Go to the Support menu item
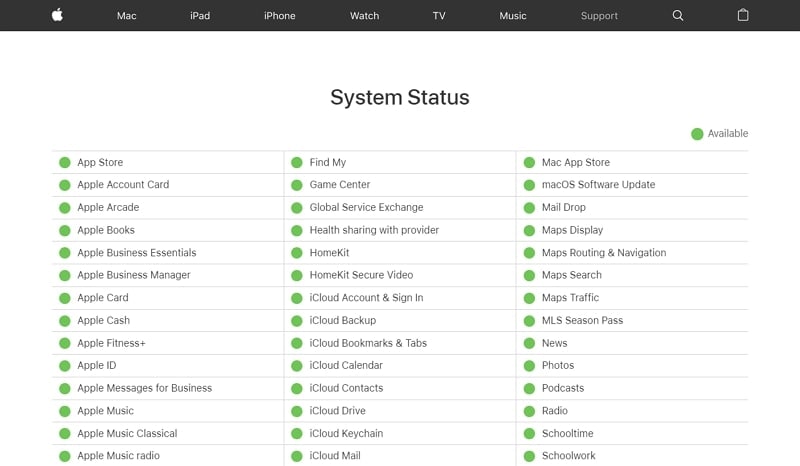The height and width of the screenshot is (466, 800). click(x=599, y=16)
